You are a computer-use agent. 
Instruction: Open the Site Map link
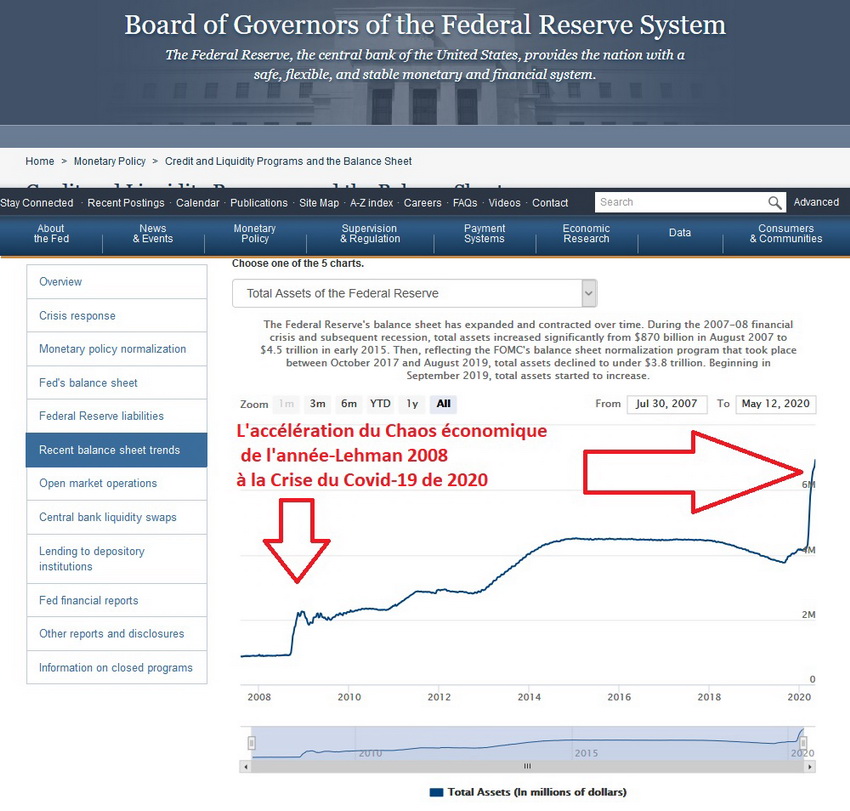[x=319, y=203]
